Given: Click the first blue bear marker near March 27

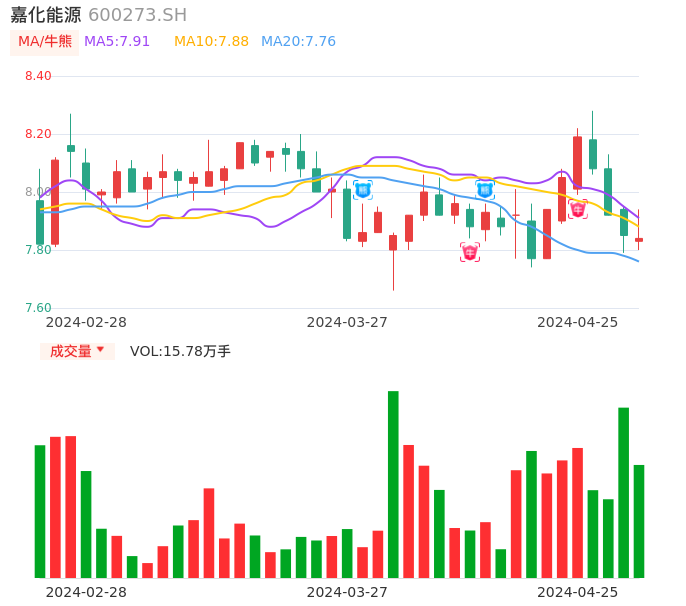Looking at the screenshot, I should (x=362, y=190).
